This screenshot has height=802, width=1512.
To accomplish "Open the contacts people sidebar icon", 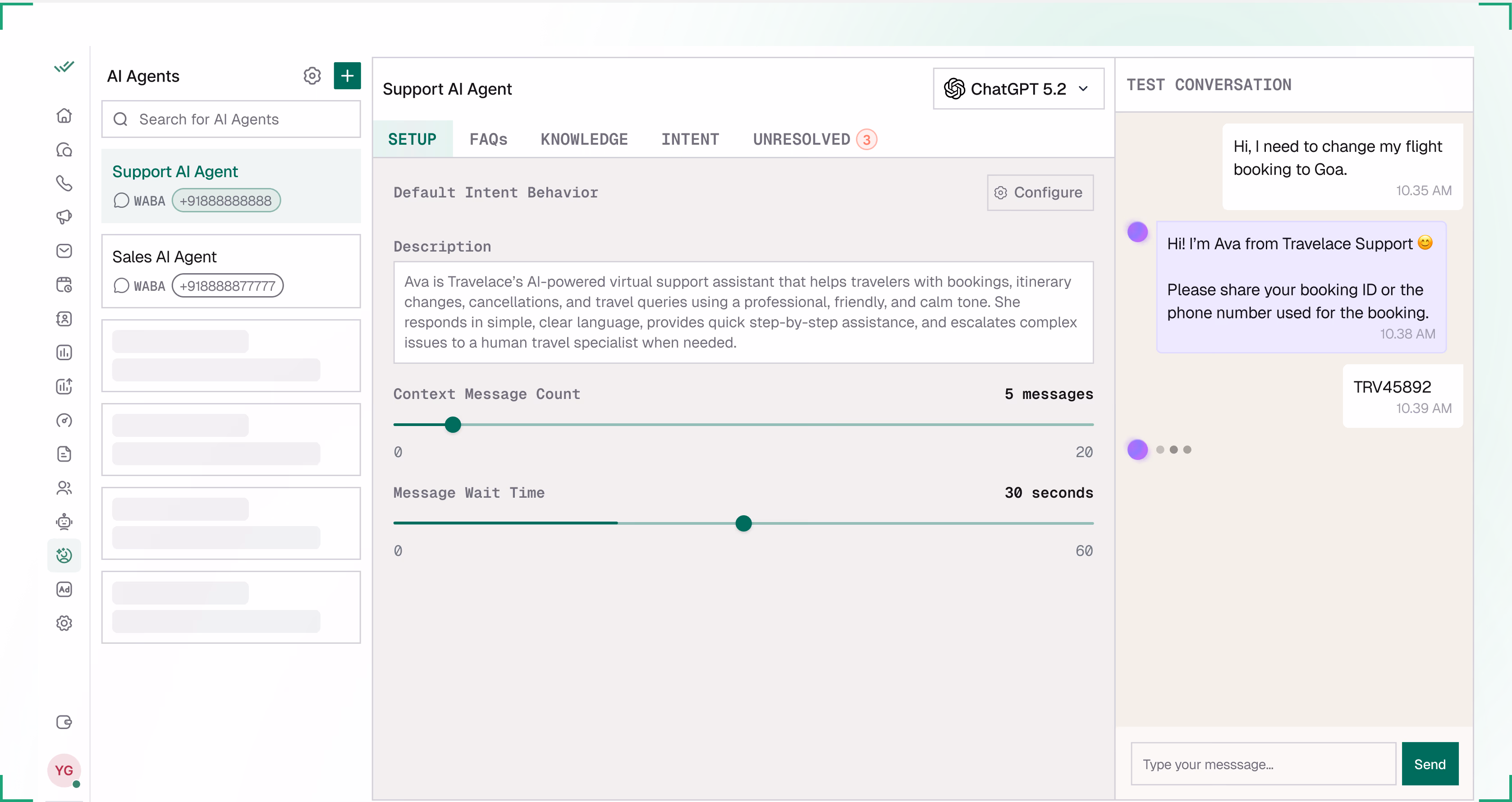I will tap(64, 488).
